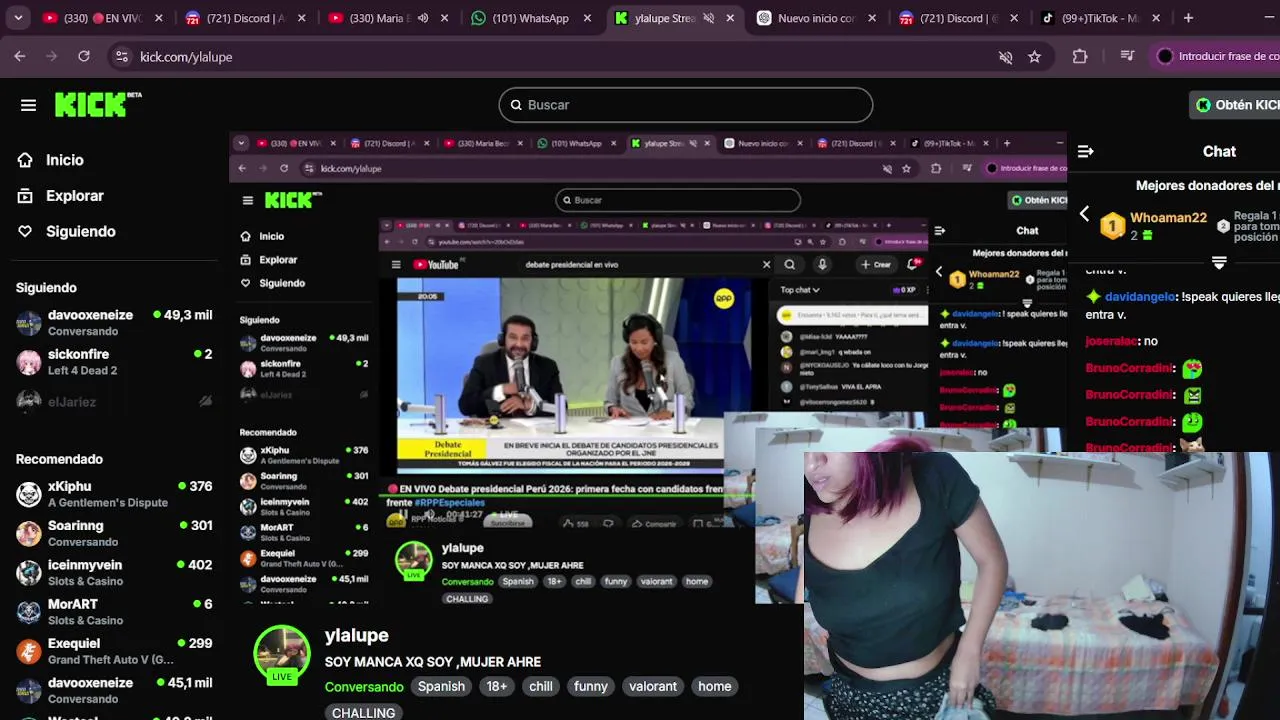This screenshot has height=720, width=1280.
Task: Unmute the ylalupe Stream tab
Action: (708, 18)
